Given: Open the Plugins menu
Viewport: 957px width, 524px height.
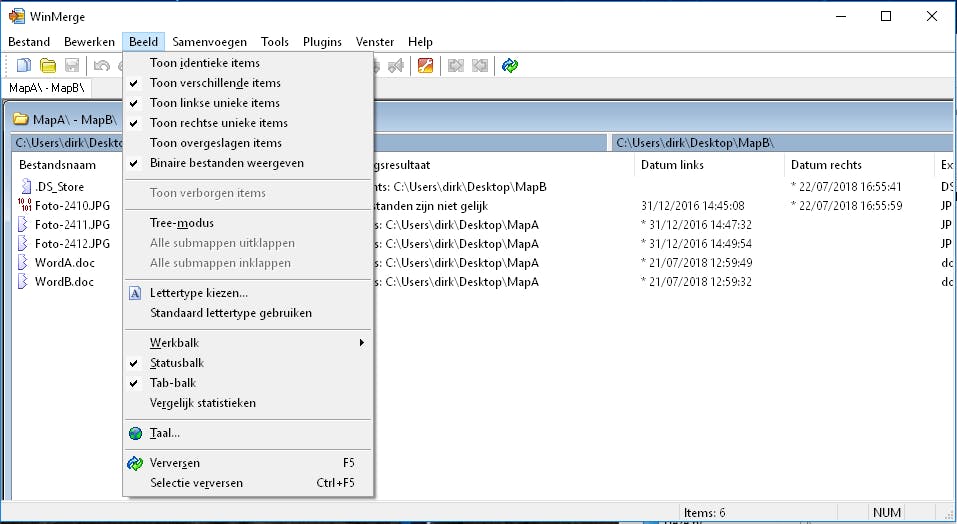Looking at the screenshot, I should click(322, 41).
